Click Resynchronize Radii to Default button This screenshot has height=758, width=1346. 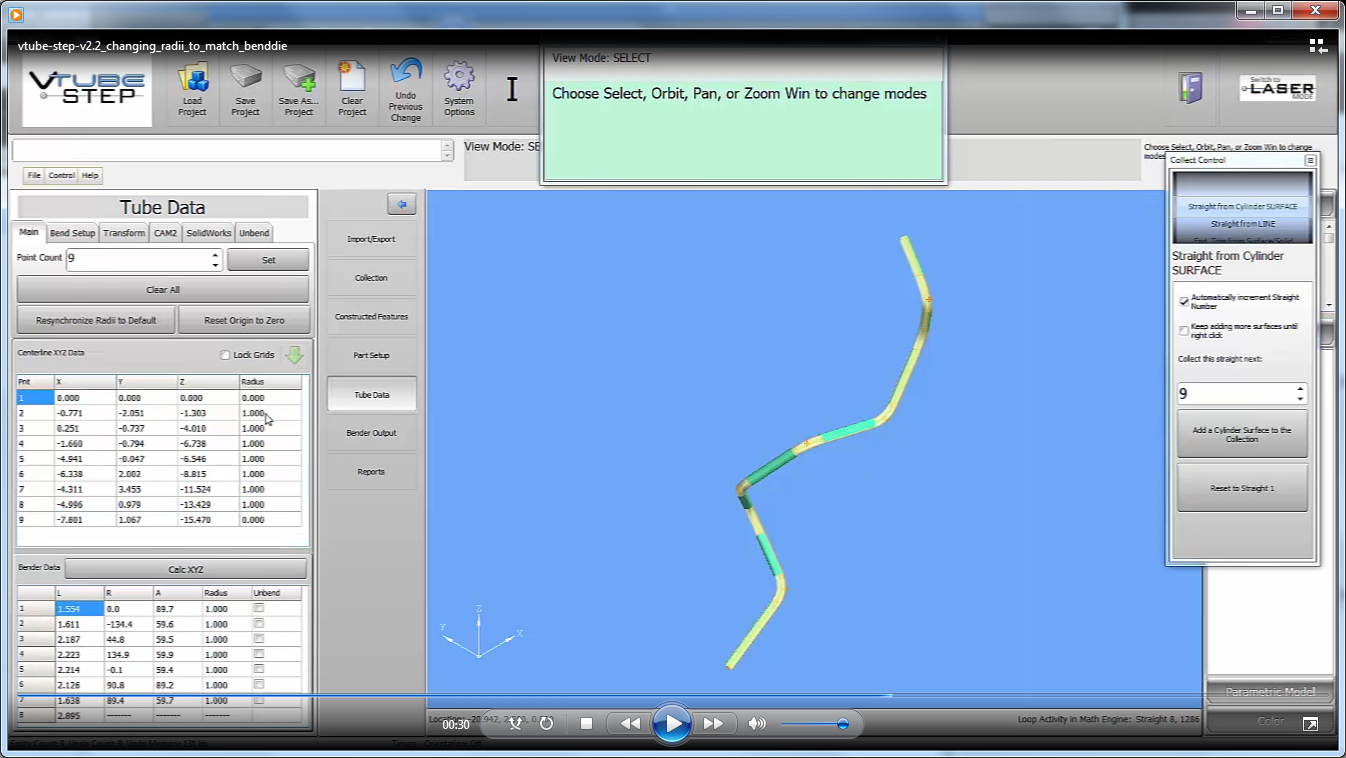96,321
